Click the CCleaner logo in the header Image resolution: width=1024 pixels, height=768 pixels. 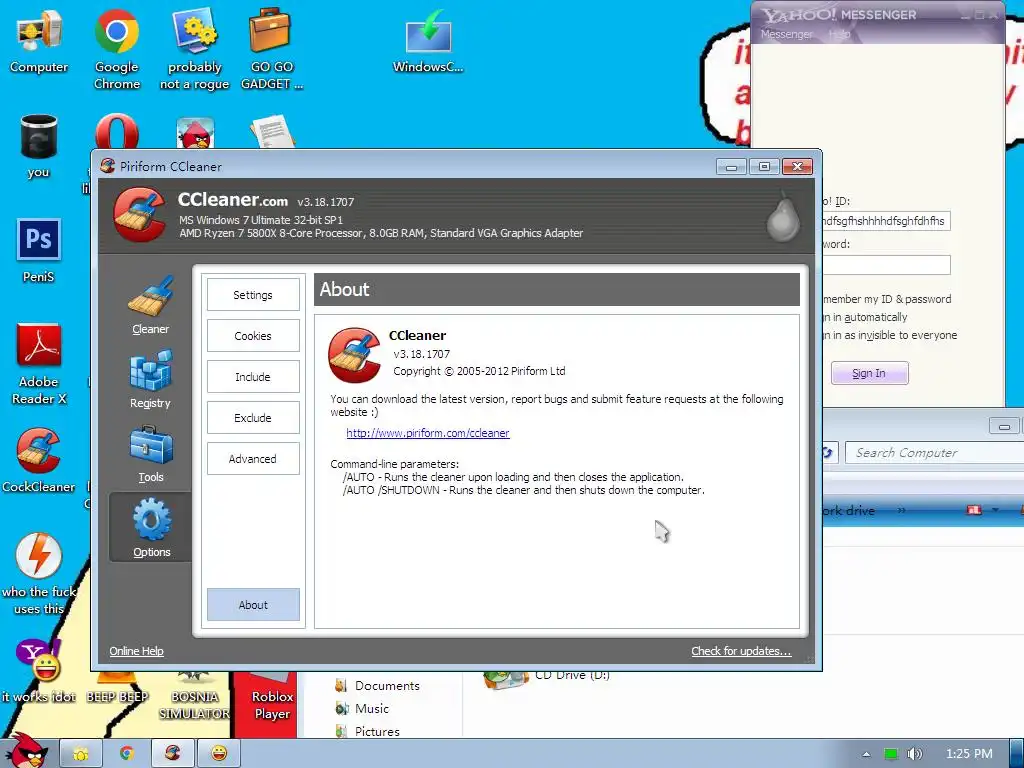(x=138, y=215)
